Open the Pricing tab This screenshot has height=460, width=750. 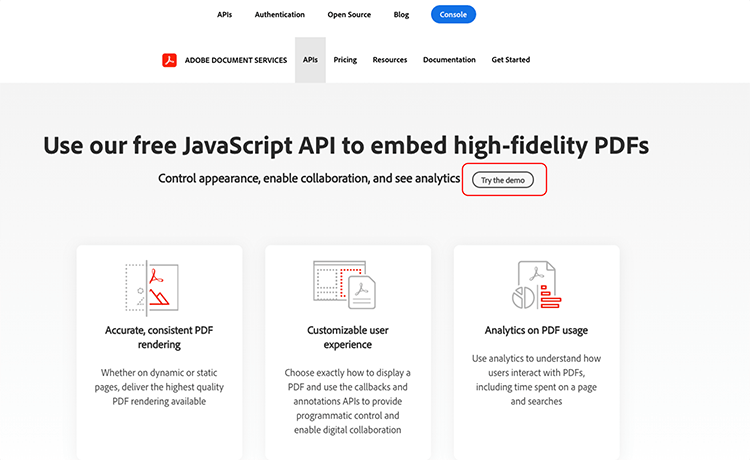pos(345,60)
